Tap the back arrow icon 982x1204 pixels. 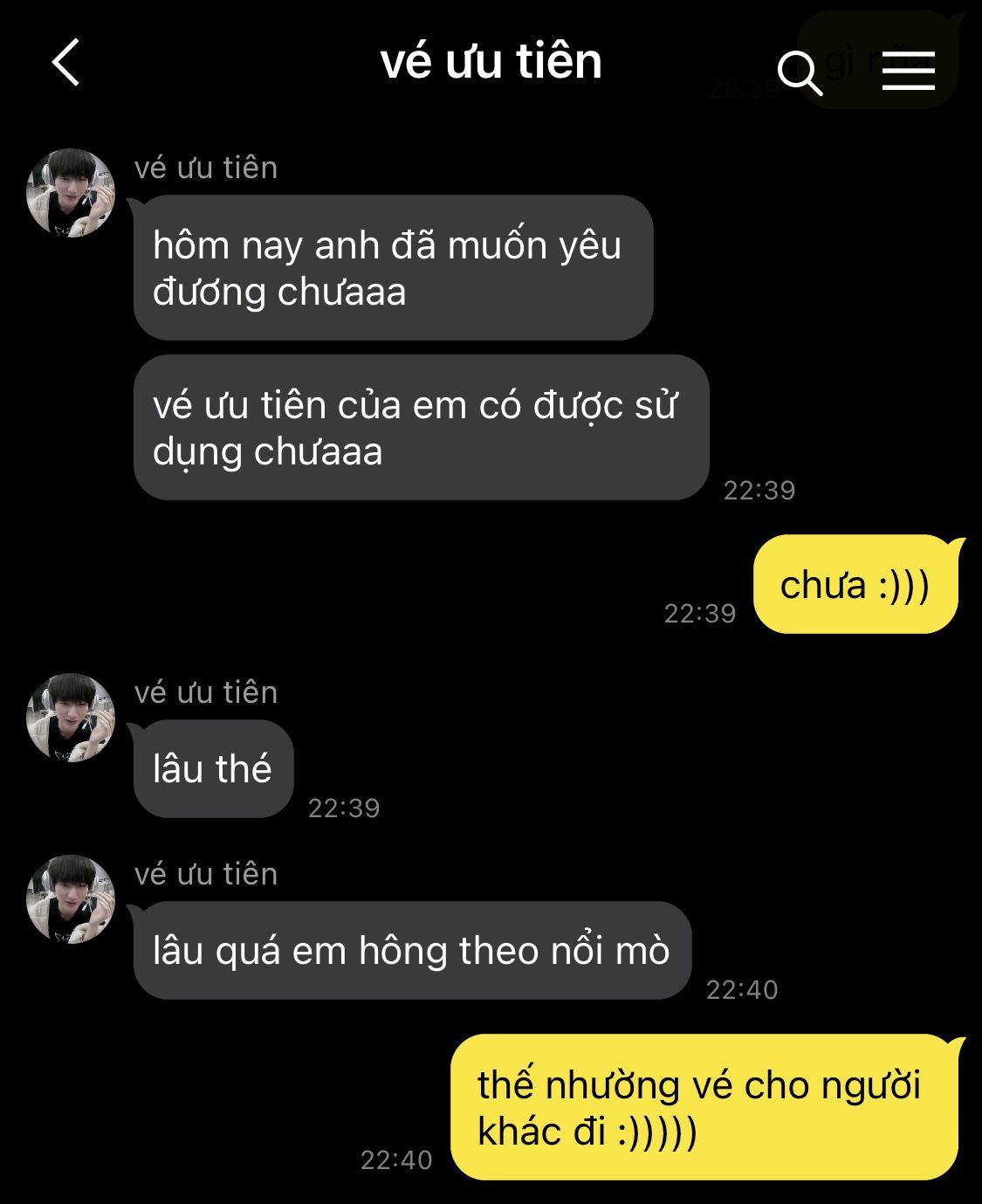[65, 62]
